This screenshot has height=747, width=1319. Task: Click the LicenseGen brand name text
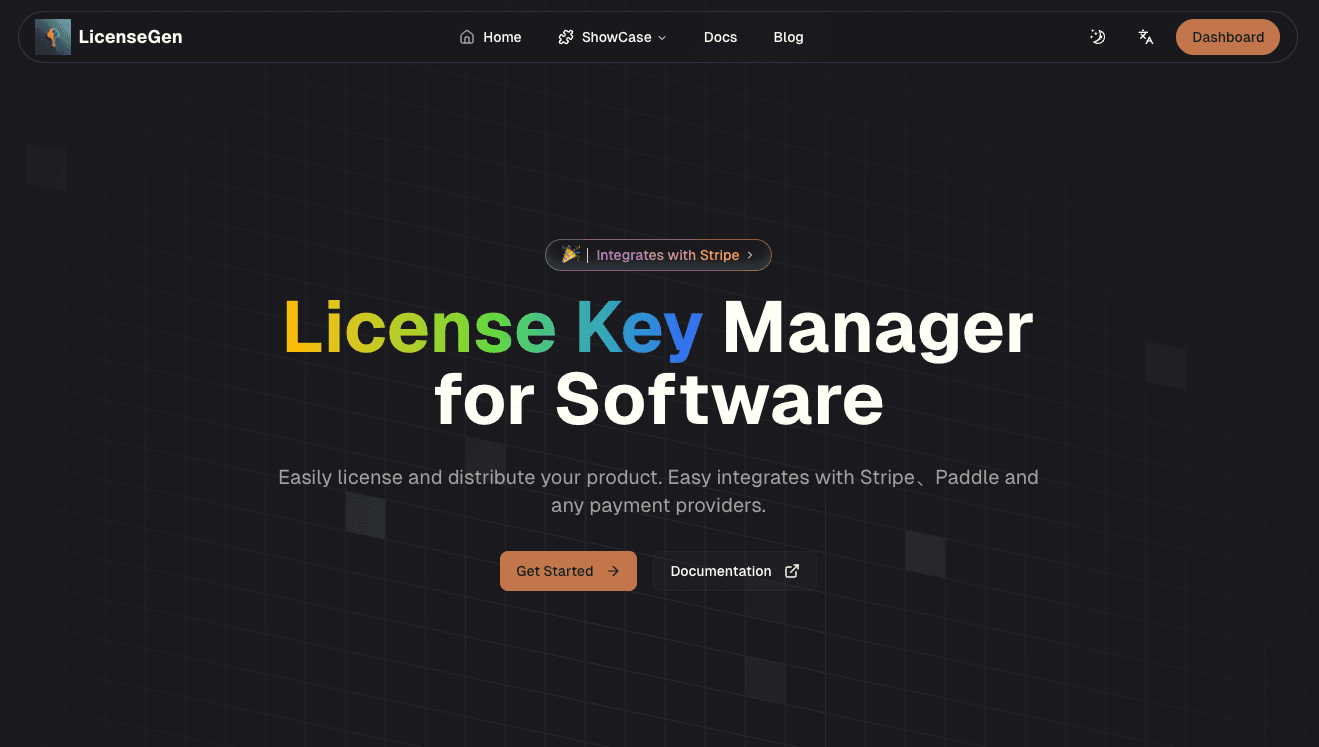coord(130,37)
